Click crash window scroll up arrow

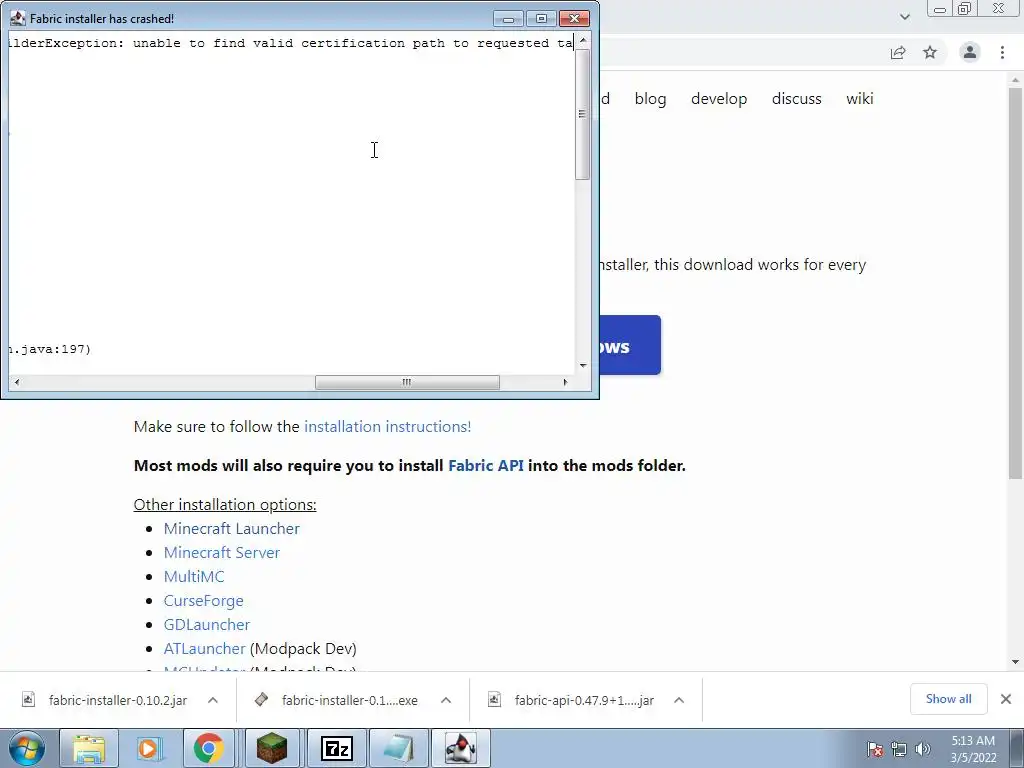click(x=583, y=40)
